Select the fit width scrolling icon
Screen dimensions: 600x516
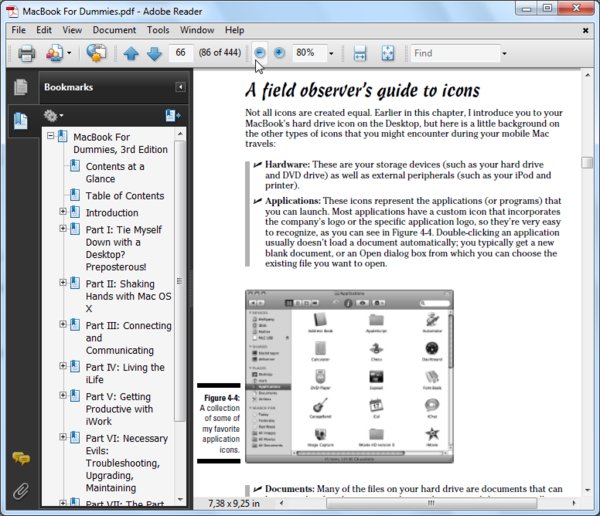(360, 53)
